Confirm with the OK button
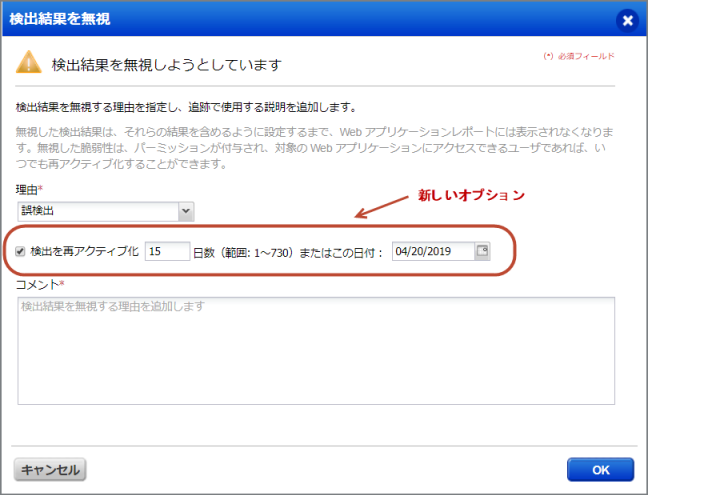Viewport: 721px width, 495px height. pyautogui.click(x=600, y=469)
